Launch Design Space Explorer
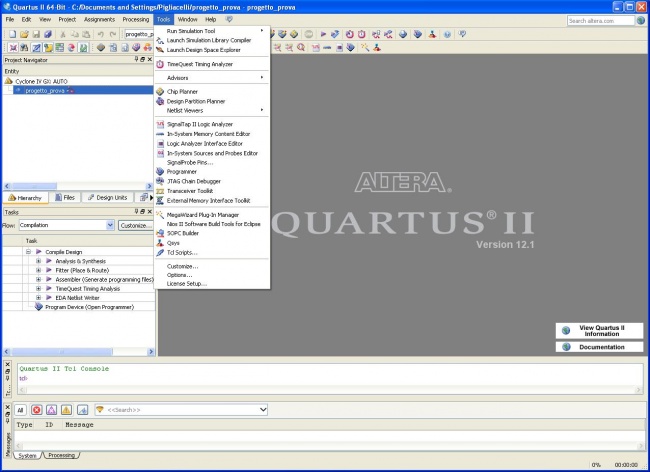Screen dimensions: 650x472 click(x=212, y=50)
